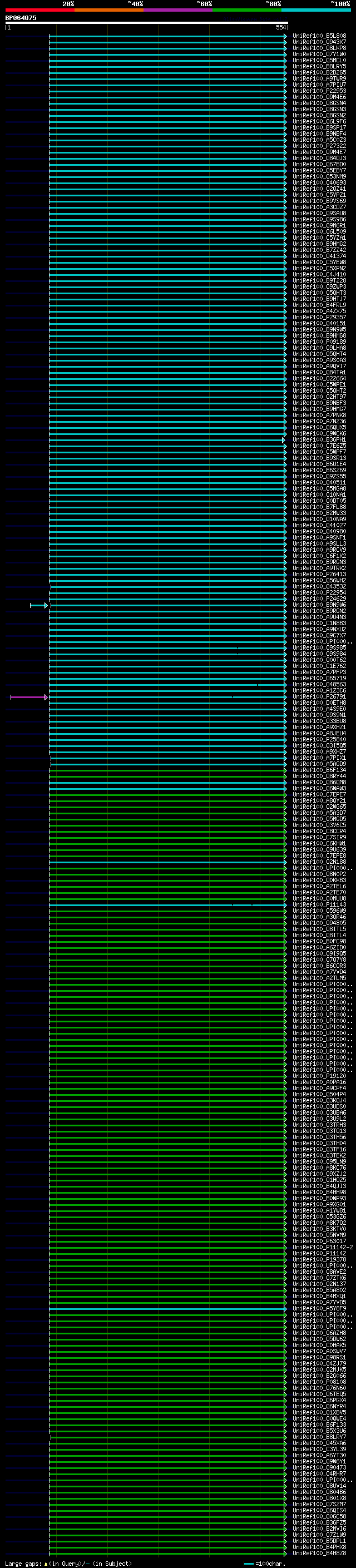The image size is (356, 1568).
Task: Open hit UniRef100_Q9U639
Action: pos(319,850)
